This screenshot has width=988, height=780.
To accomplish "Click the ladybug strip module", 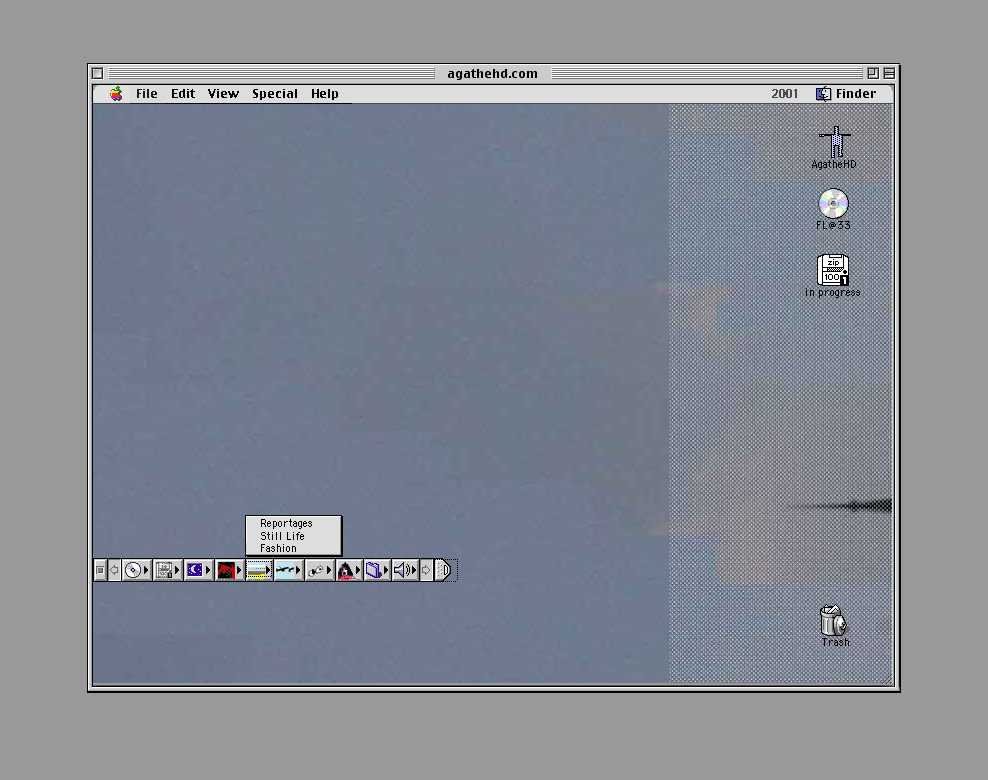I will coord(319,570).
